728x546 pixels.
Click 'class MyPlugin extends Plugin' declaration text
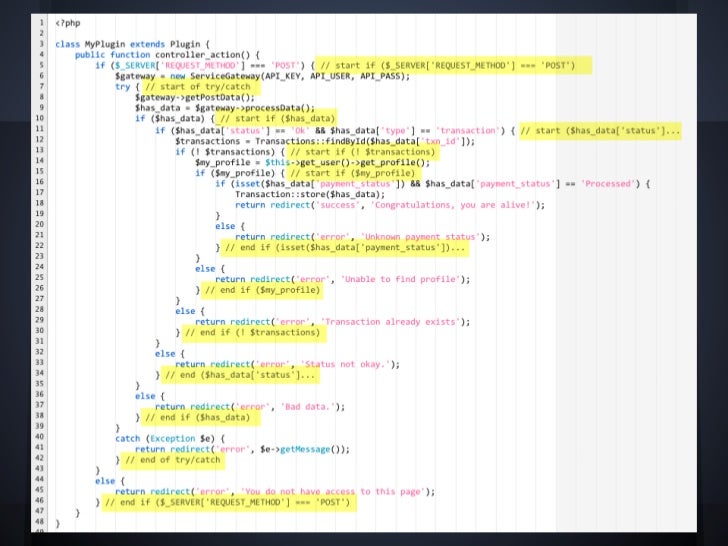tap(128, 44)
